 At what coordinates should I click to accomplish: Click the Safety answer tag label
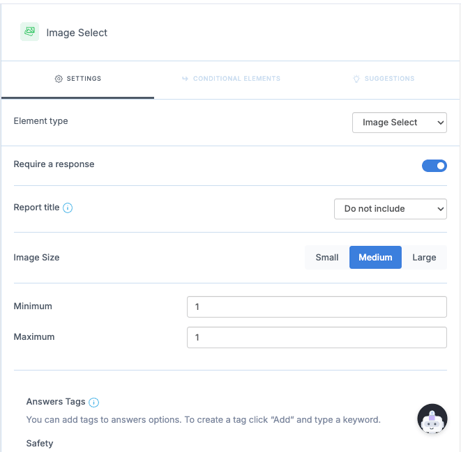click(x=40, y=443)
